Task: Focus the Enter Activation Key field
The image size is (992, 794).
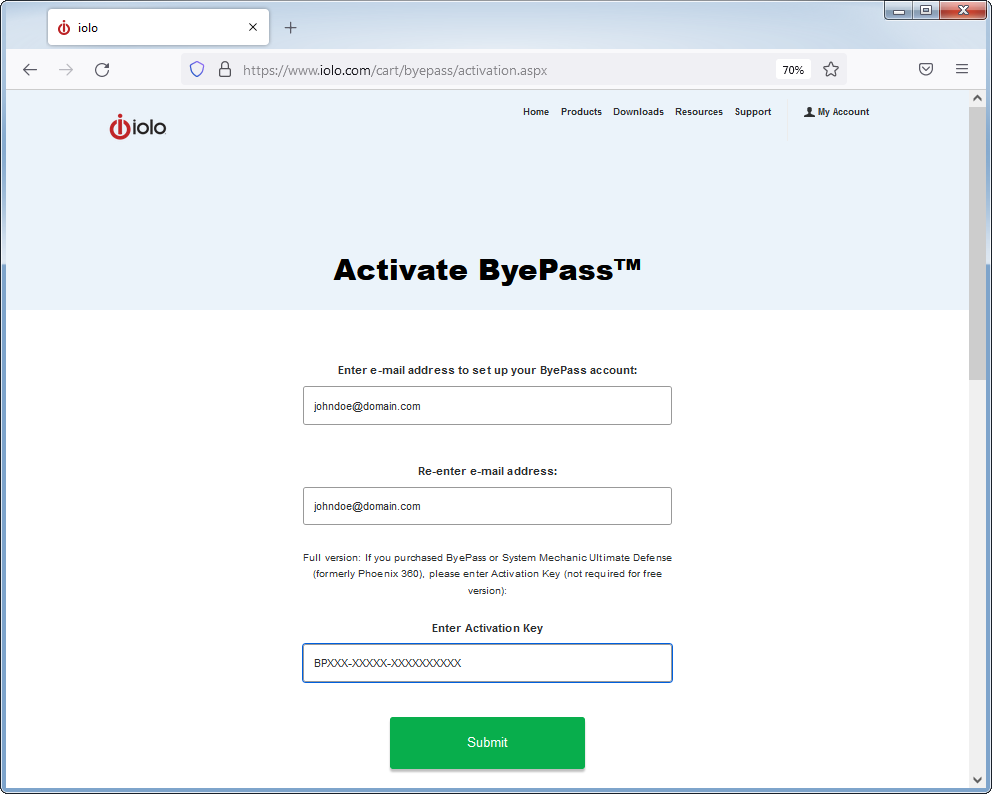Action: 487,663
